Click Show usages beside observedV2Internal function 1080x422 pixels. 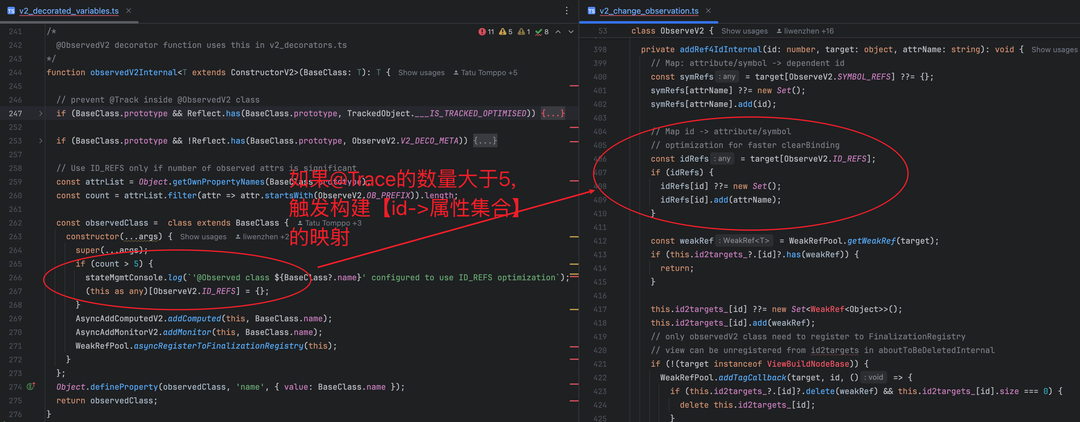pos(422,72)
